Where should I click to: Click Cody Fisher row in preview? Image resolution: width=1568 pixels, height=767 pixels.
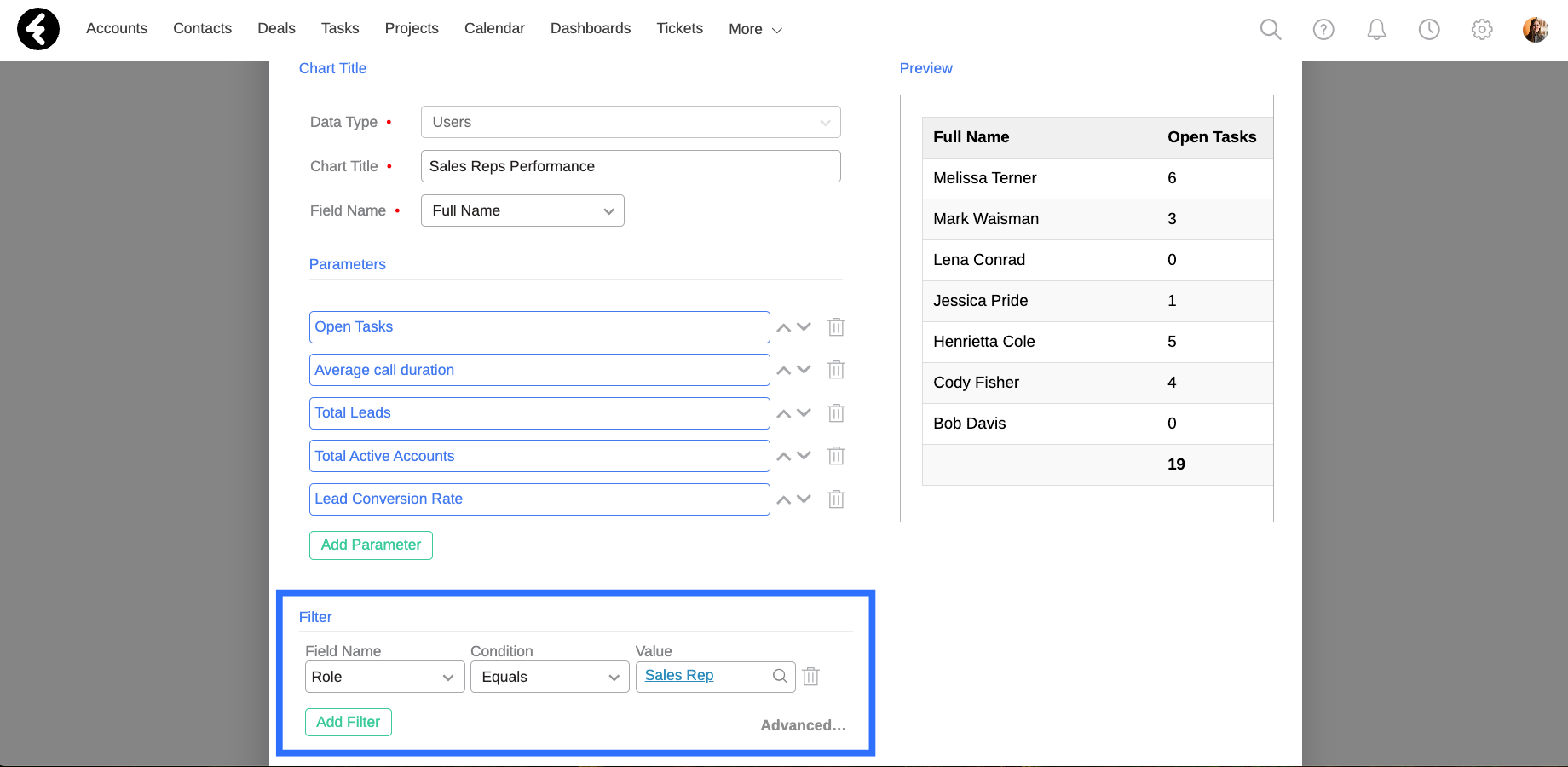click(1098, 383)
